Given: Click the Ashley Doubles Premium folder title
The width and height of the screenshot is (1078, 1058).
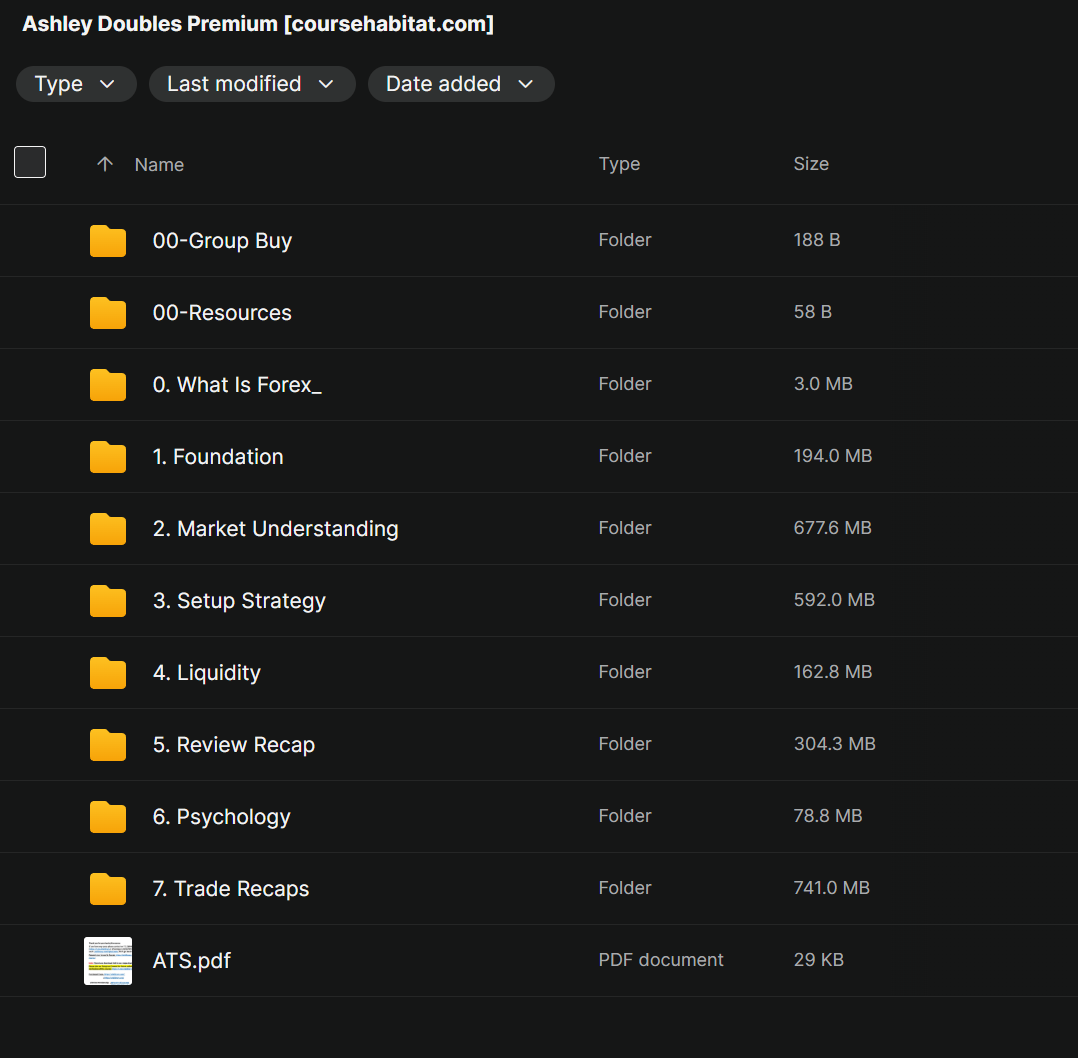Looking at the screenshot, I should pos(258,24).
